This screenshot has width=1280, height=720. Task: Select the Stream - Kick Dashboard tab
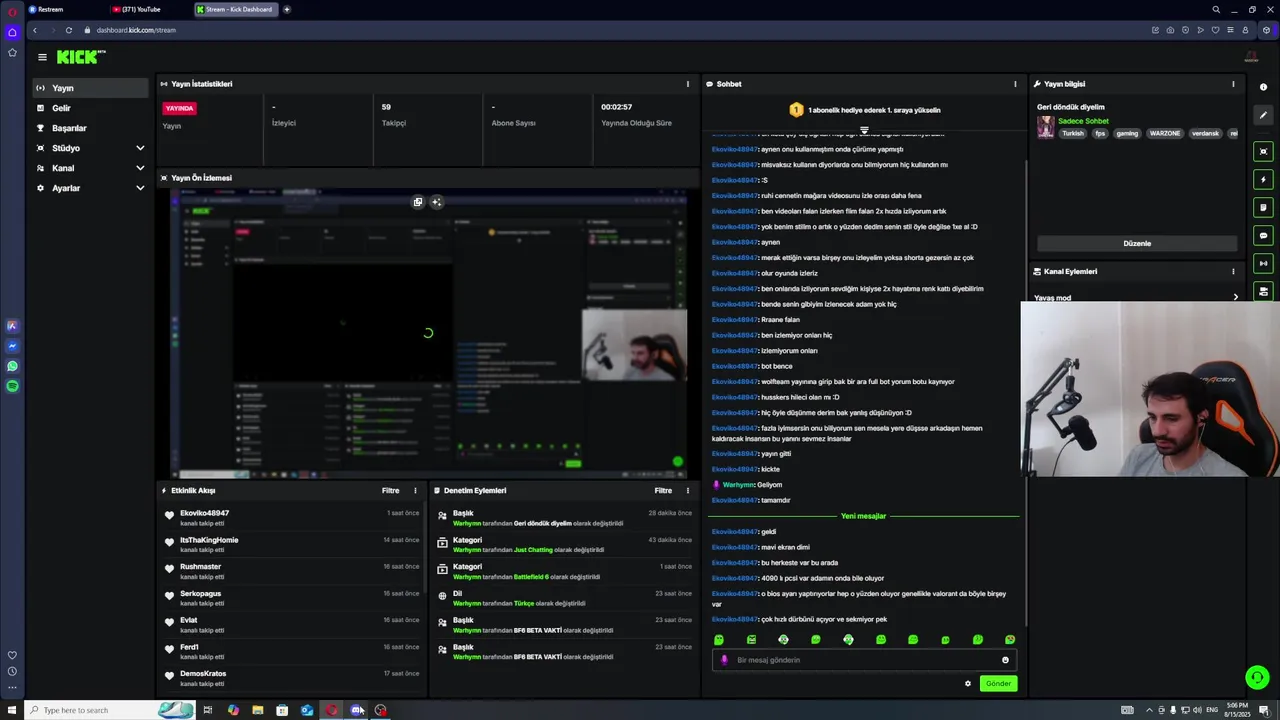coord(236,9)
